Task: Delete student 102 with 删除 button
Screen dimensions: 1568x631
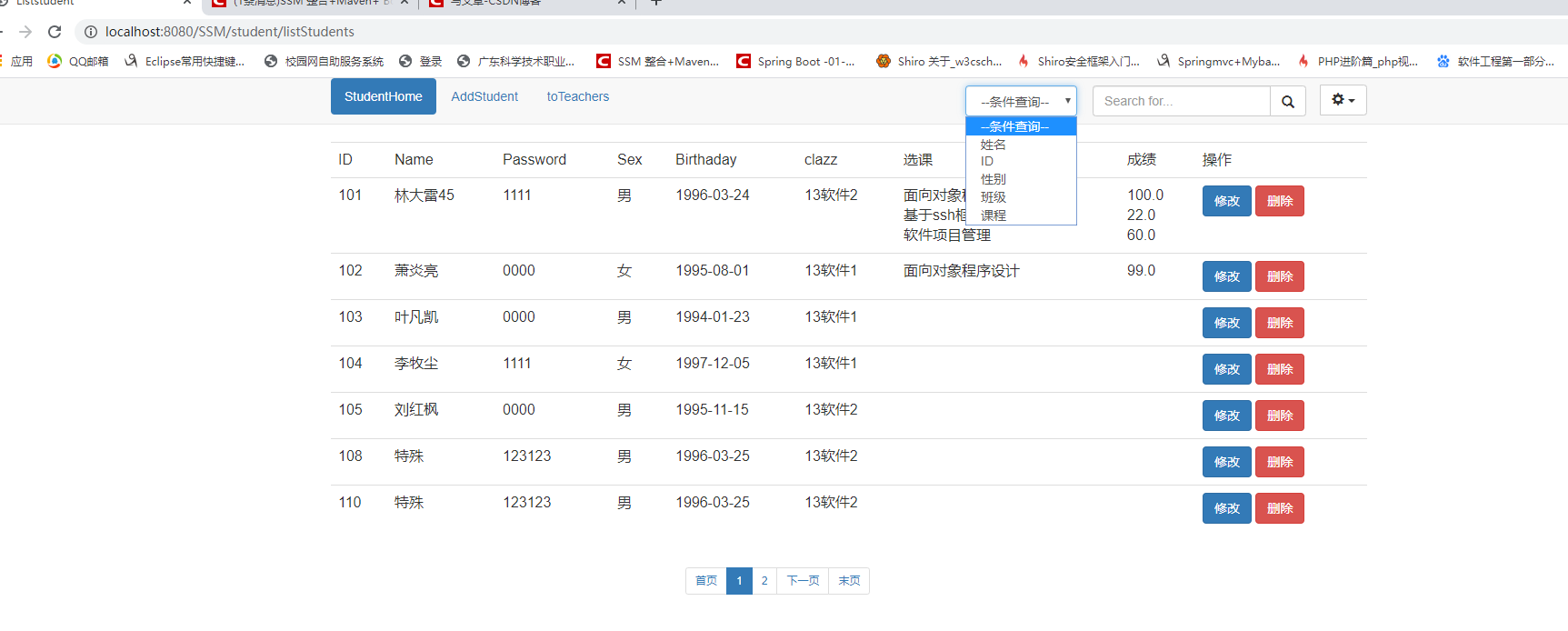Action: 1279,276
